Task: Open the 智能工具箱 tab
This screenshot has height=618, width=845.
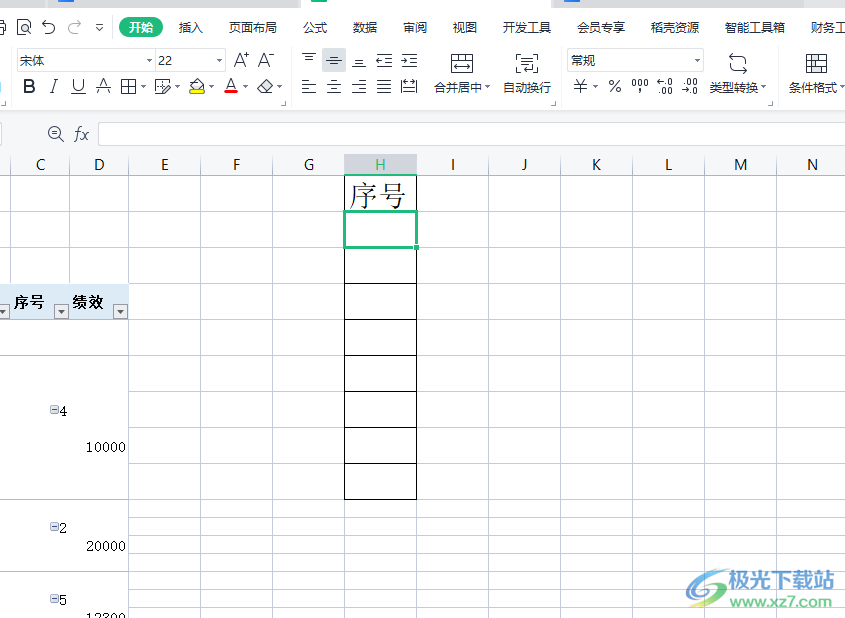Action: pos(754,27)
